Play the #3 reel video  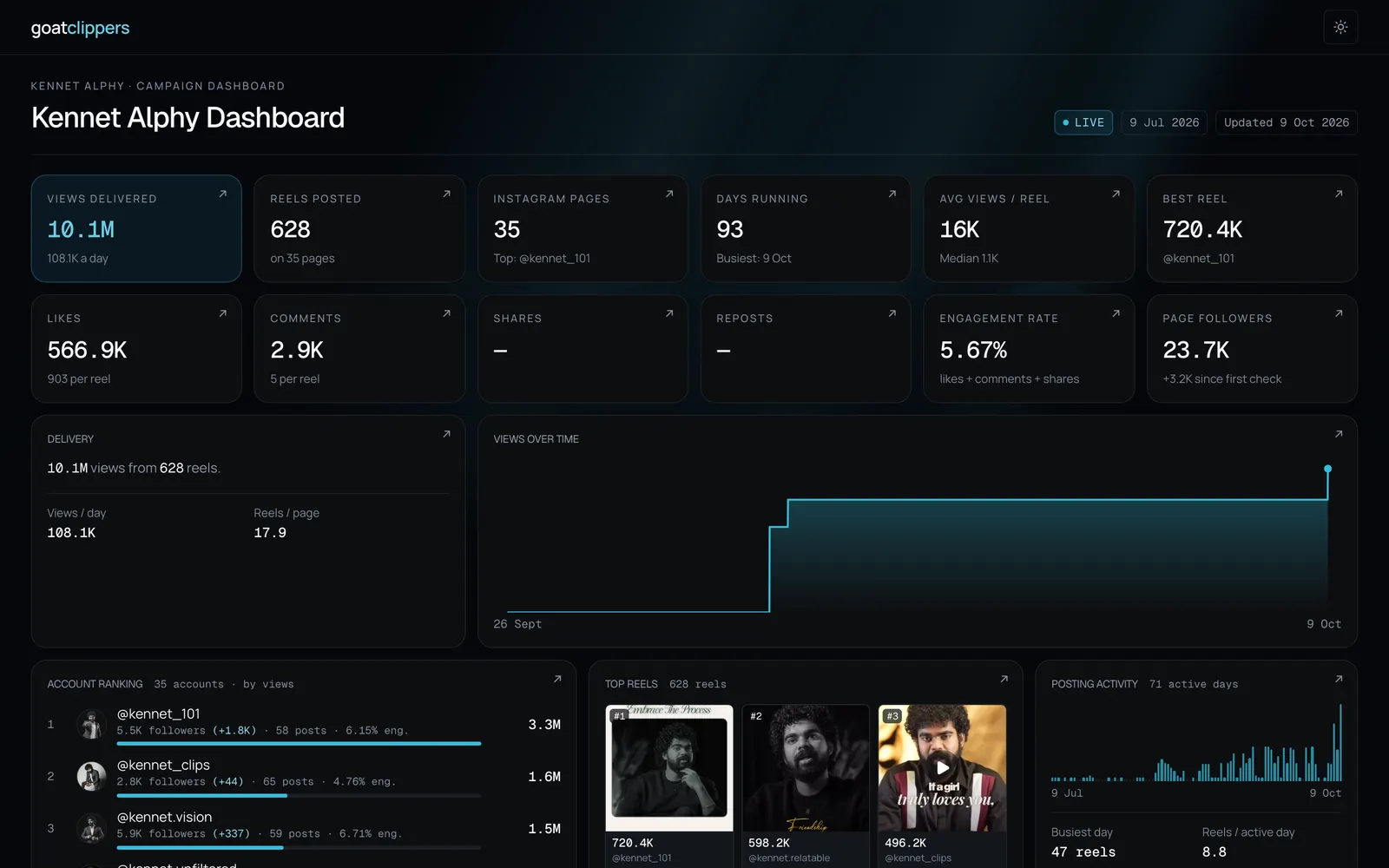(x=943, y=767)
